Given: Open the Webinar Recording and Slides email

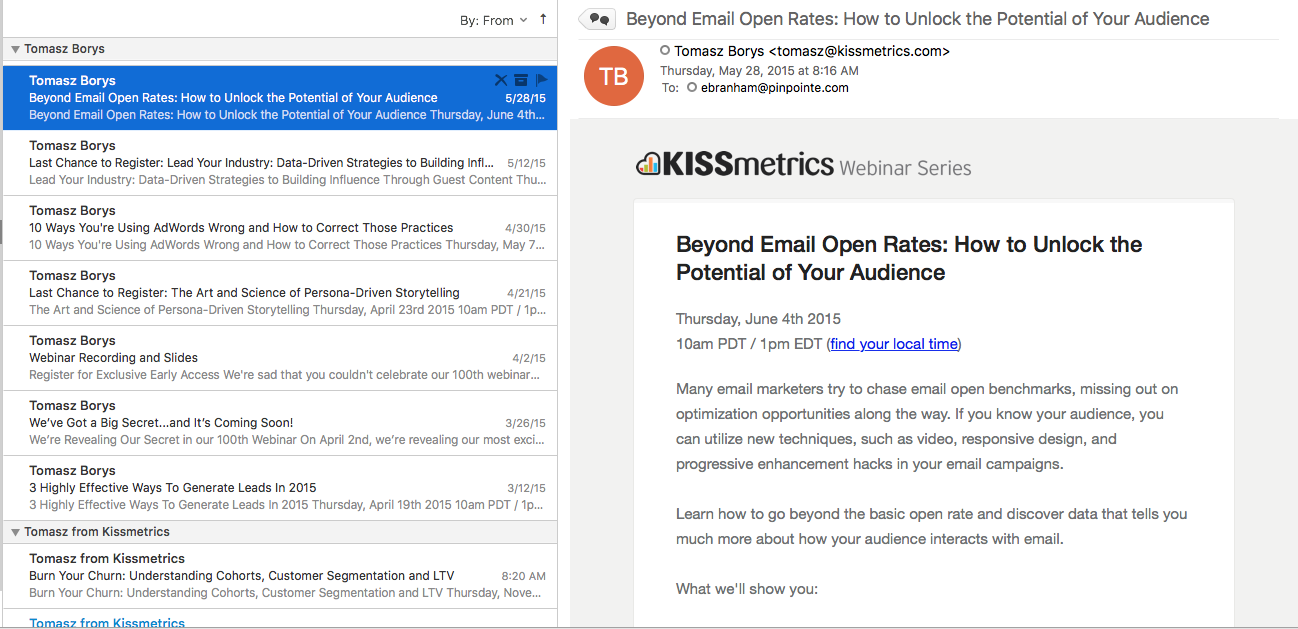Looking at the screenshot, I should point(280,358).
